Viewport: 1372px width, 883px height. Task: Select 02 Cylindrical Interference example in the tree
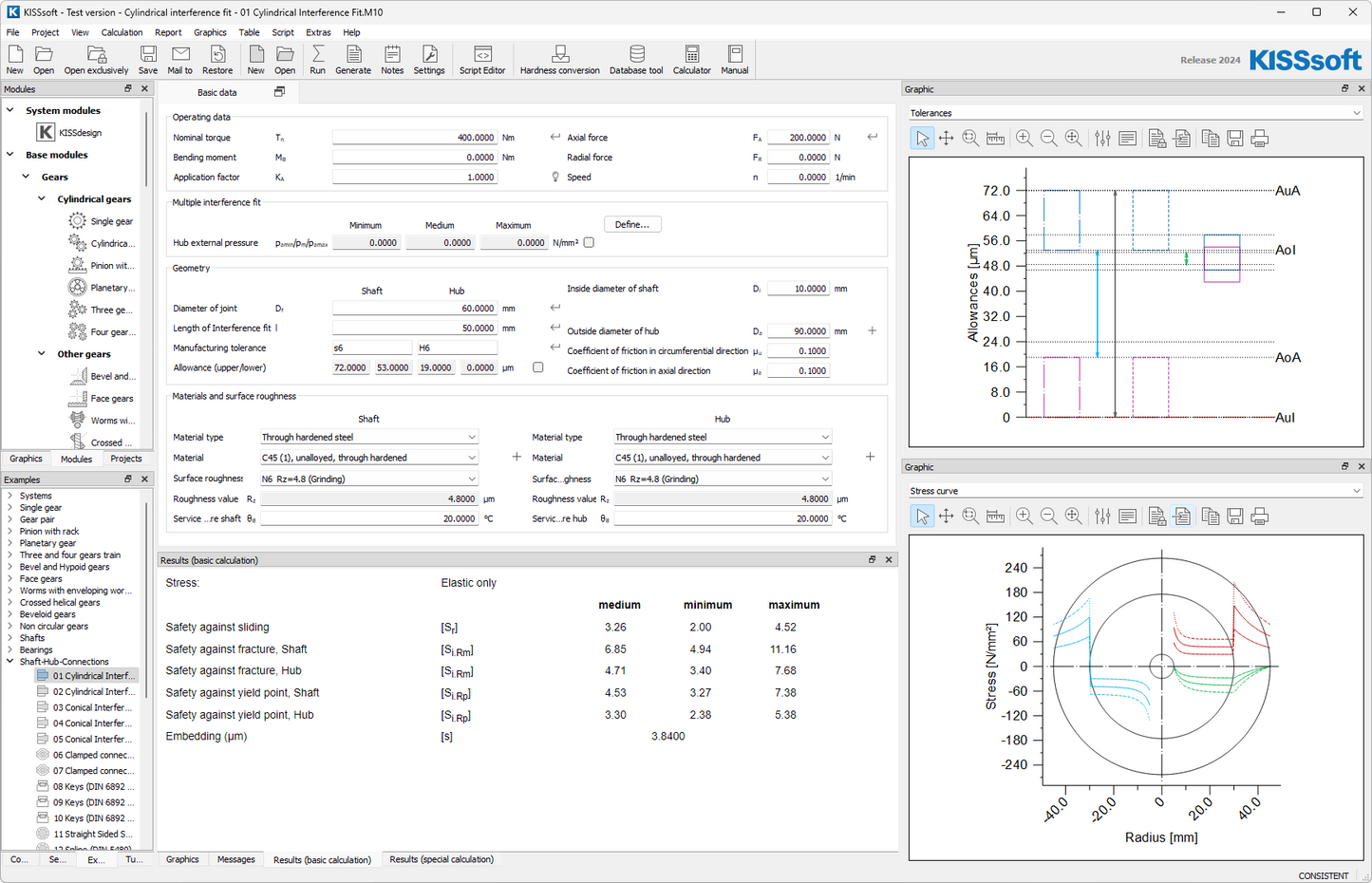pyautogui.click(x=91, y=692)
